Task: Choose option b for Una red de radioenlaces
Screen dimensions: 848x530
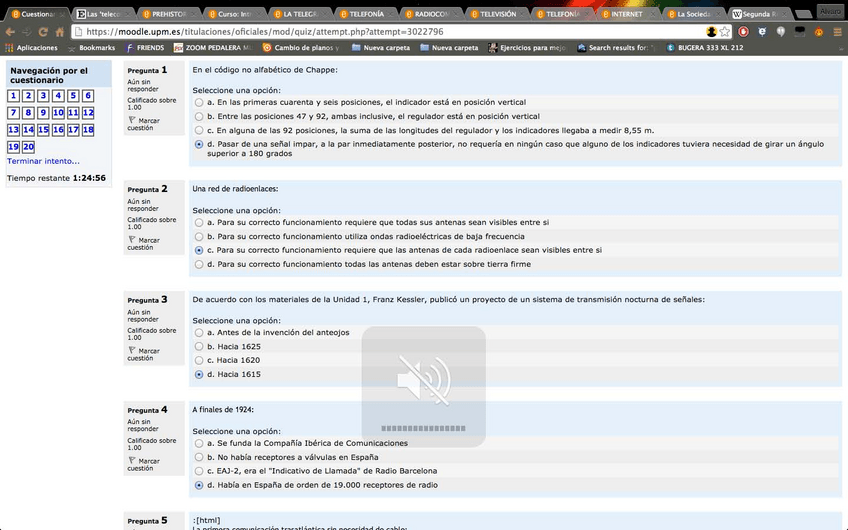Action: pyautogui.click(x=200, y=236)
